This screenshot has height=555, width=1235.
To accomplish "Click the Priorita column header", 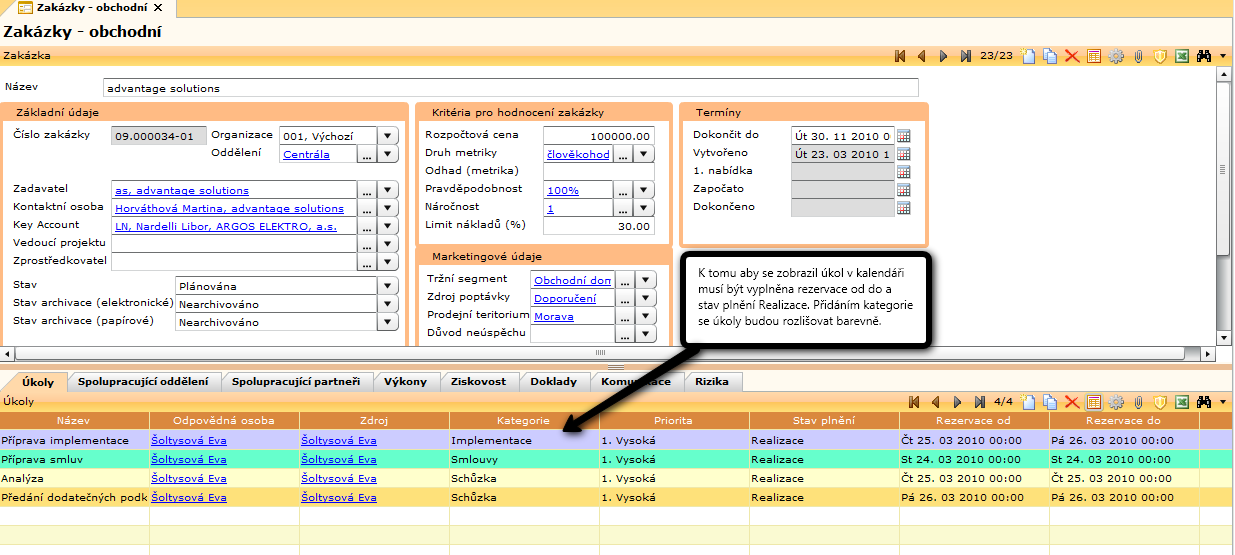I will 673,421.
